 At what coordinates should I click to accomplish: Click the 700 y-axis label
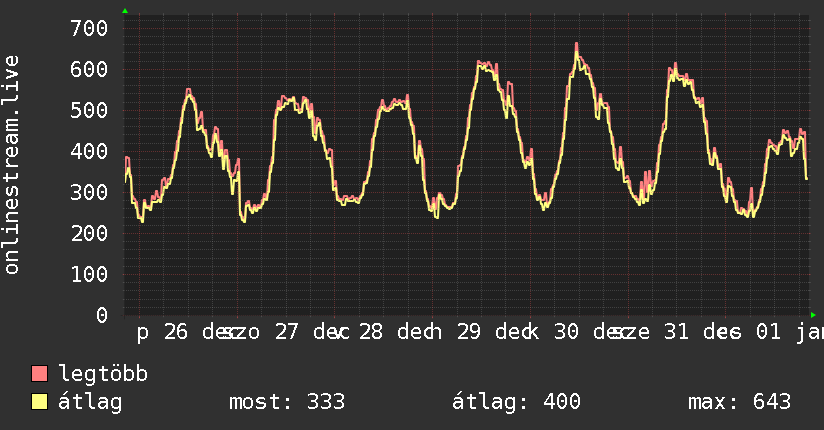89,28
